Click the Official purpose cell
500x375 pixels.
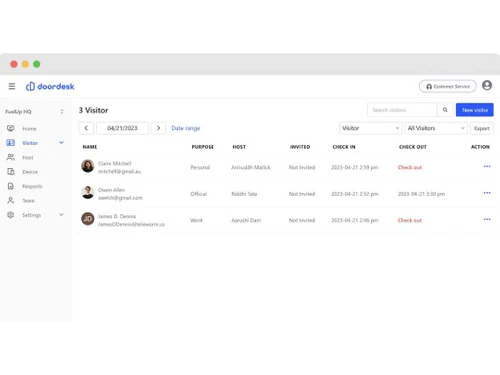click(198, 194)
